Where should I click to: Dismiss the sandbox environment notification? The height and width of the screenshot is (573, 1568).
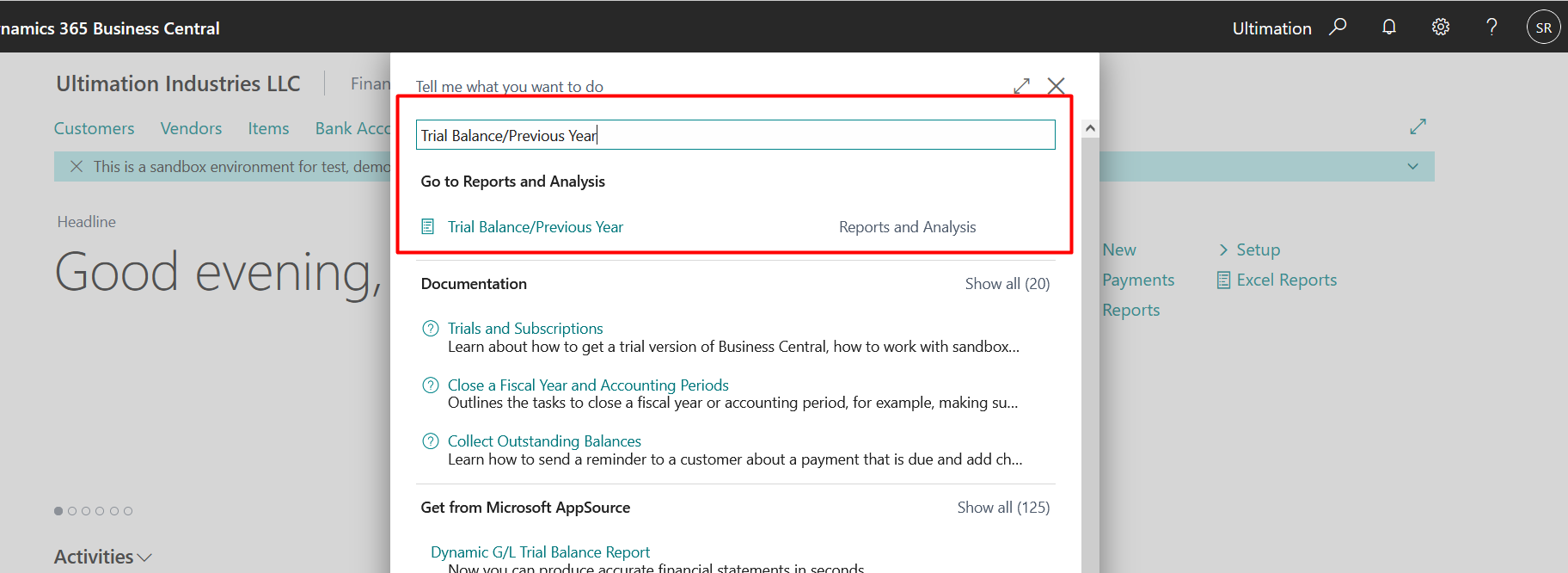click(x=77, y=167)
